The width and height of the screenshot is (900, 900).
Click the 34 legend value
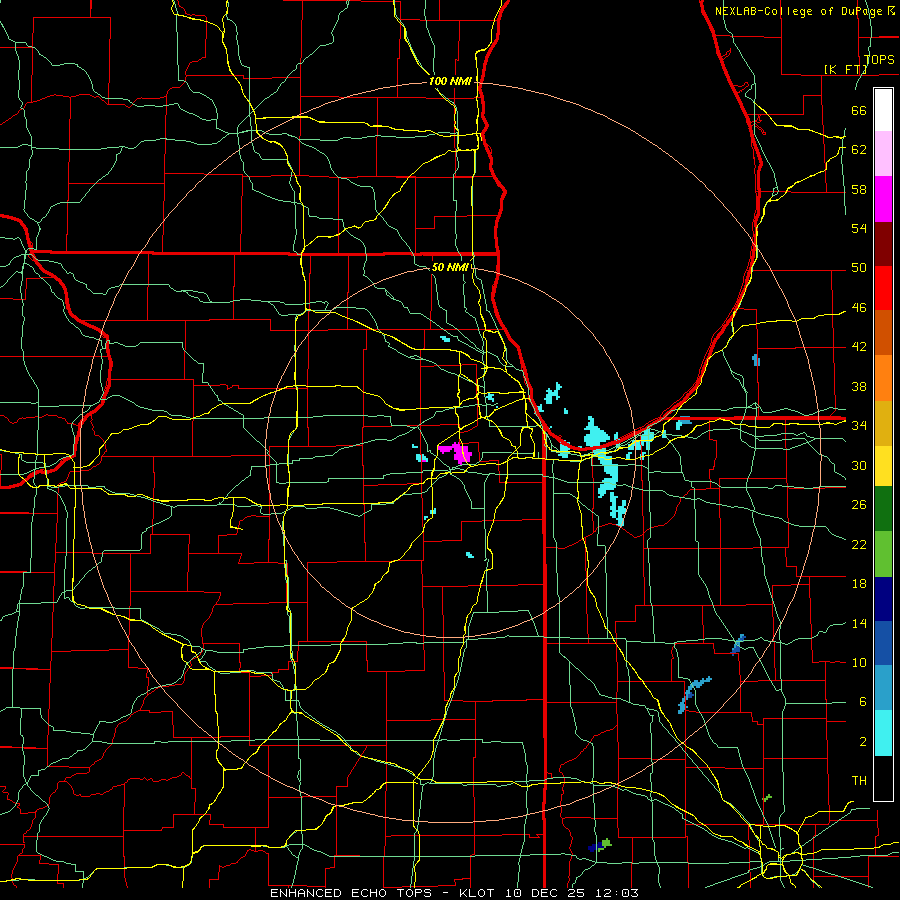(859, 426)
